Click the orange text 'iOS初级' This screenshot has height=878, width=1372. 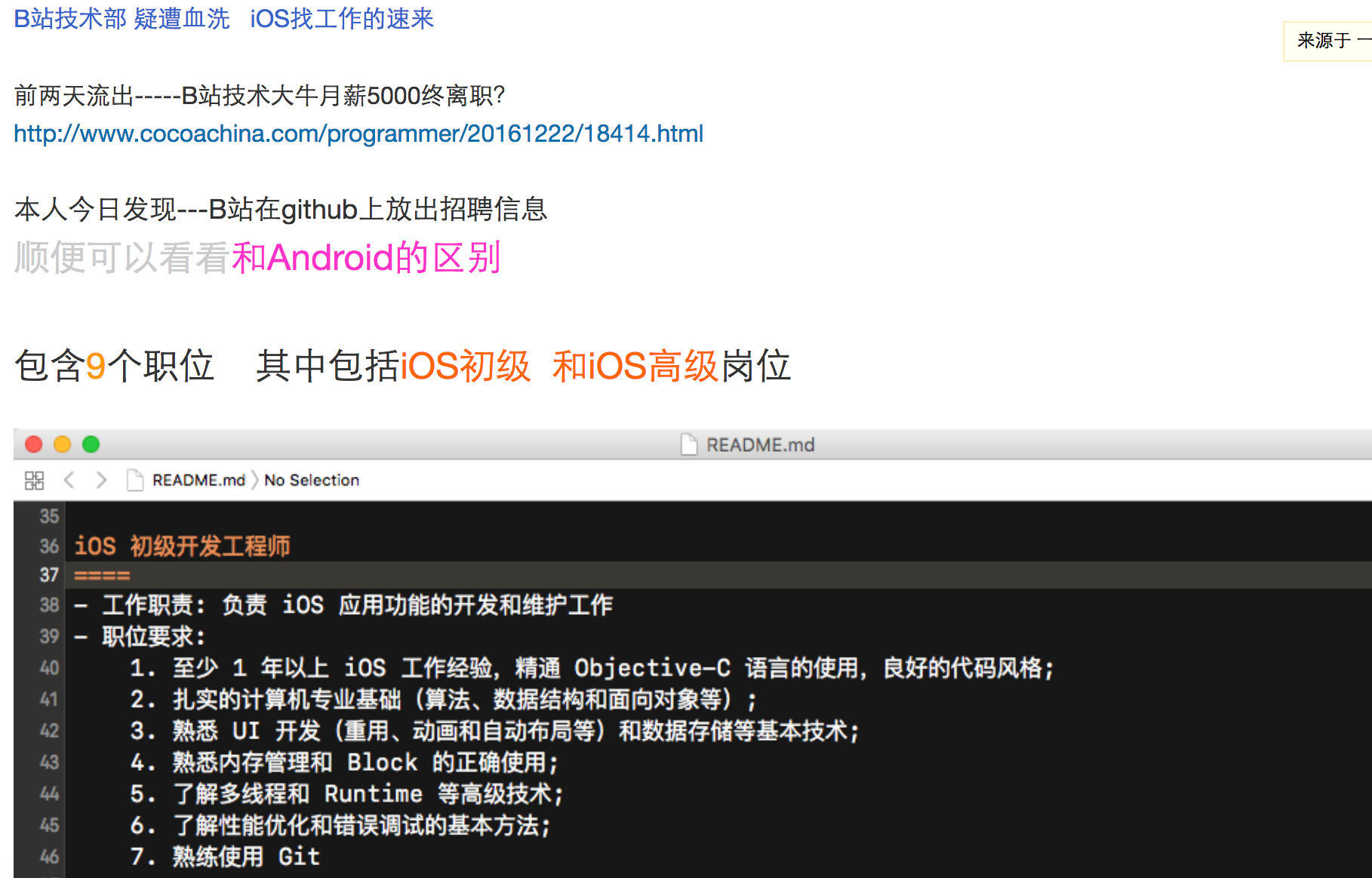point(465,366)
